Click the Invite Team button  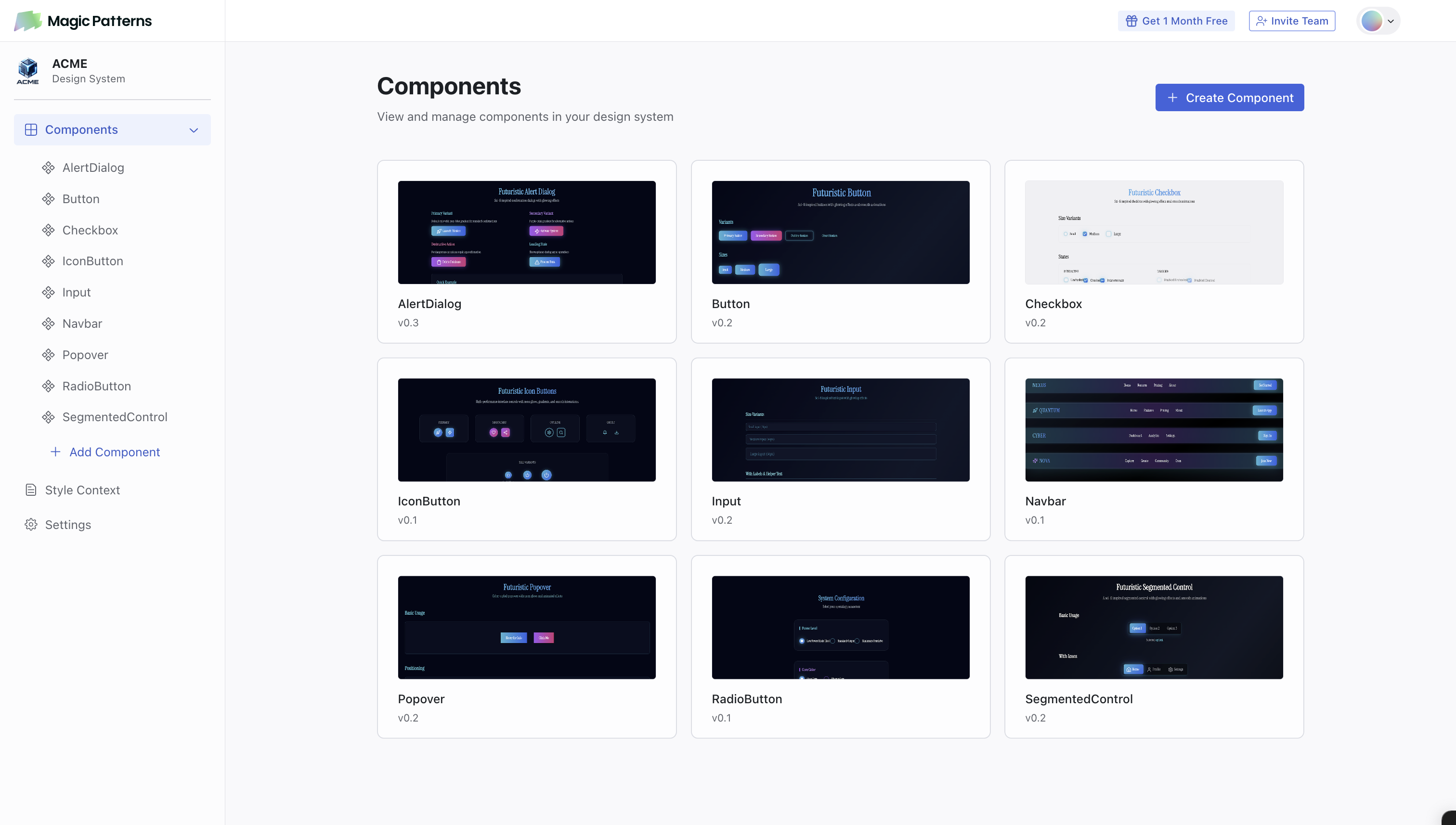click(1292, 21)
